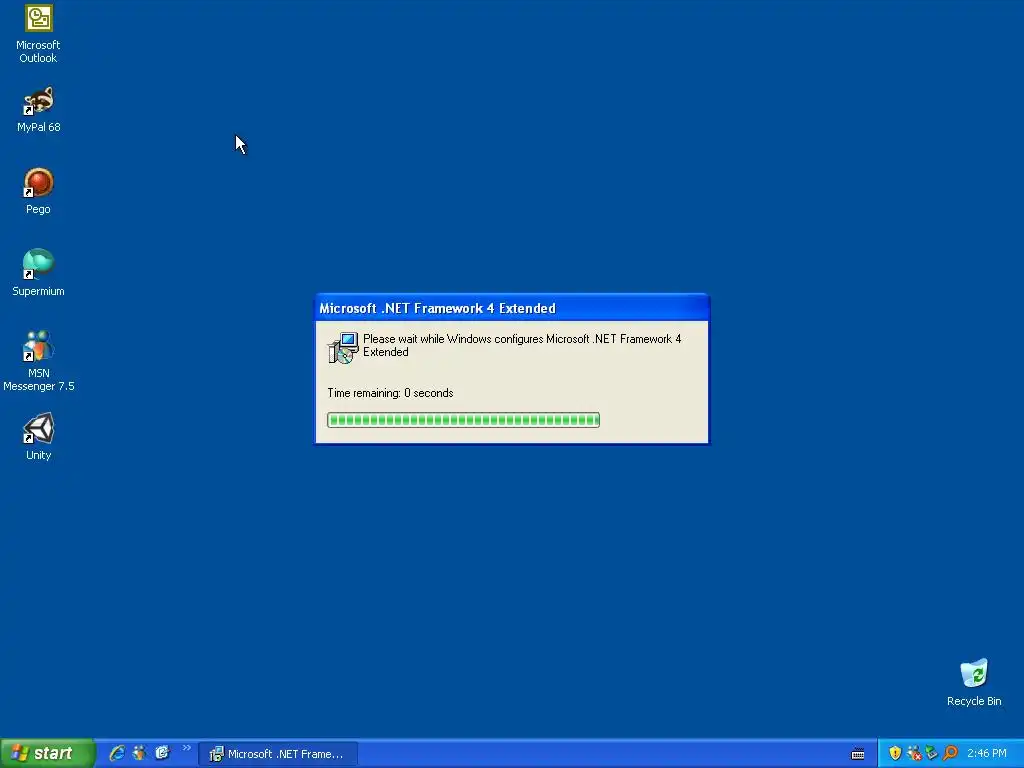Click the 2:46 PM system clock
The height and width of the screenshot is (768, 1024).
pos(987,754)
